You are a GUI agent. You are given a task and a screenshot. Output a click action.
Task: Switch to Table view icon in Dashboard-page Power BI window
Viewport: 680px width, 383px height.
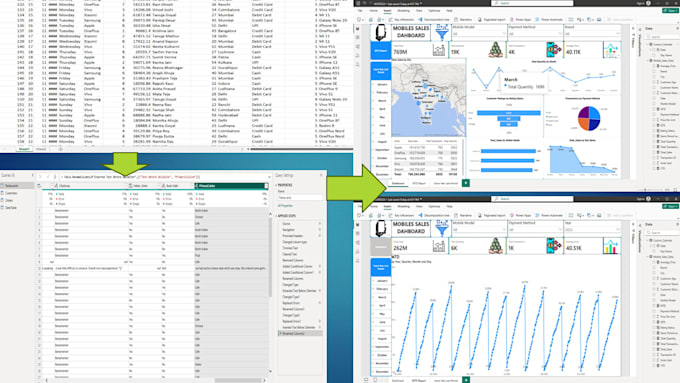(358, 38)
